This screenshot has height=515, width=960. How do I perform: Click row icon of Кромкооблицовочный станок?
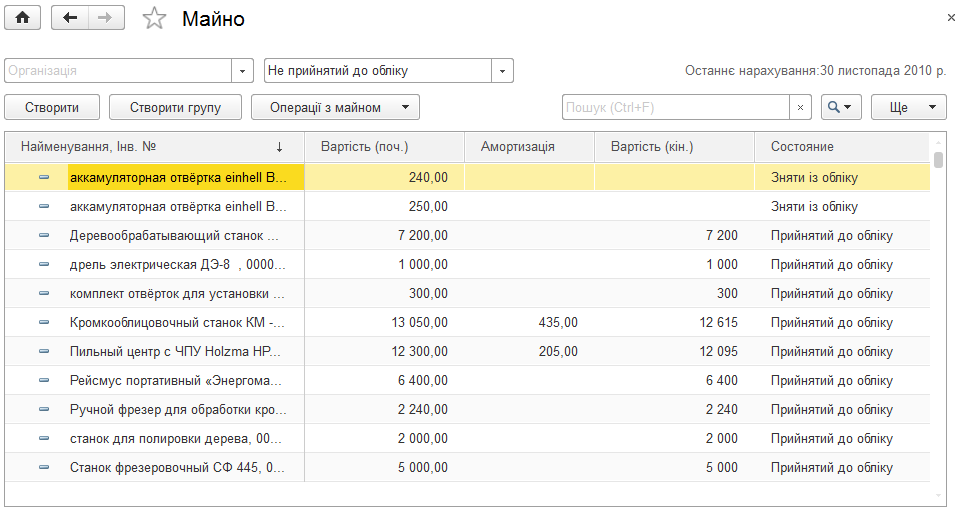click(44, 322)
